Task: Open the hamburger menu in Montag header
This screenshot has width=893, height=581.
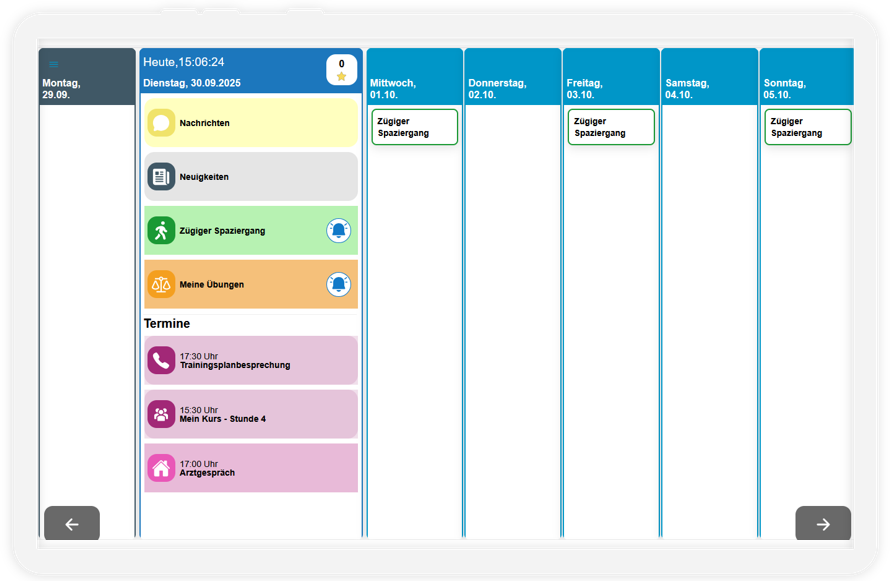Action: coord(54,64)
